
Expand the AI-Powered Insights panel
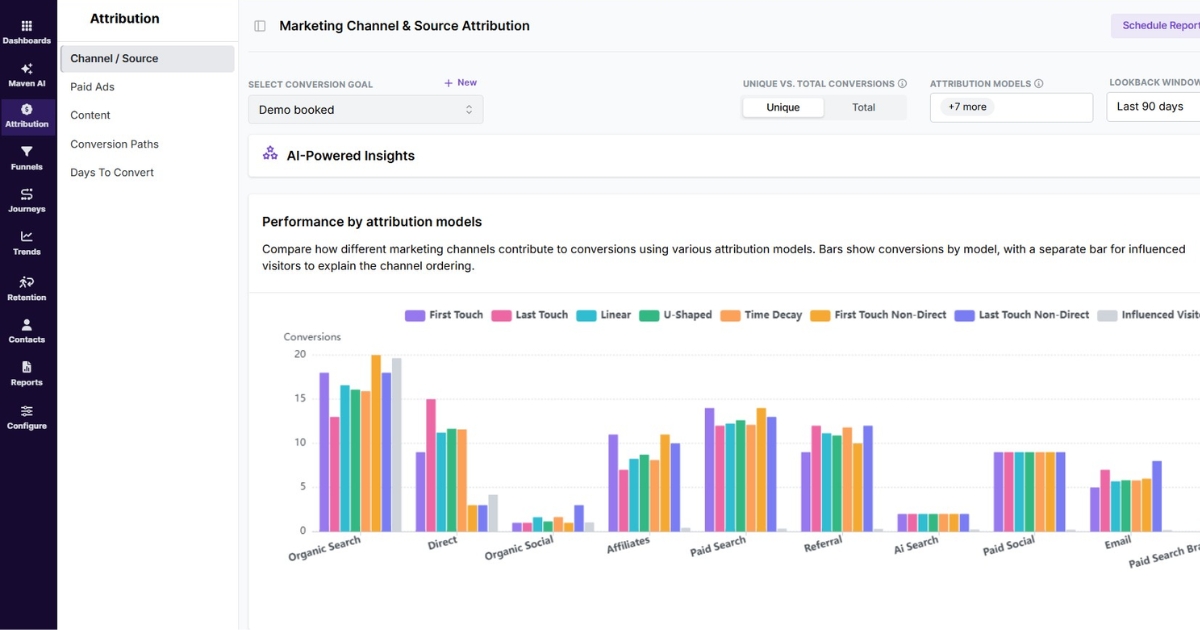[724, 156]
